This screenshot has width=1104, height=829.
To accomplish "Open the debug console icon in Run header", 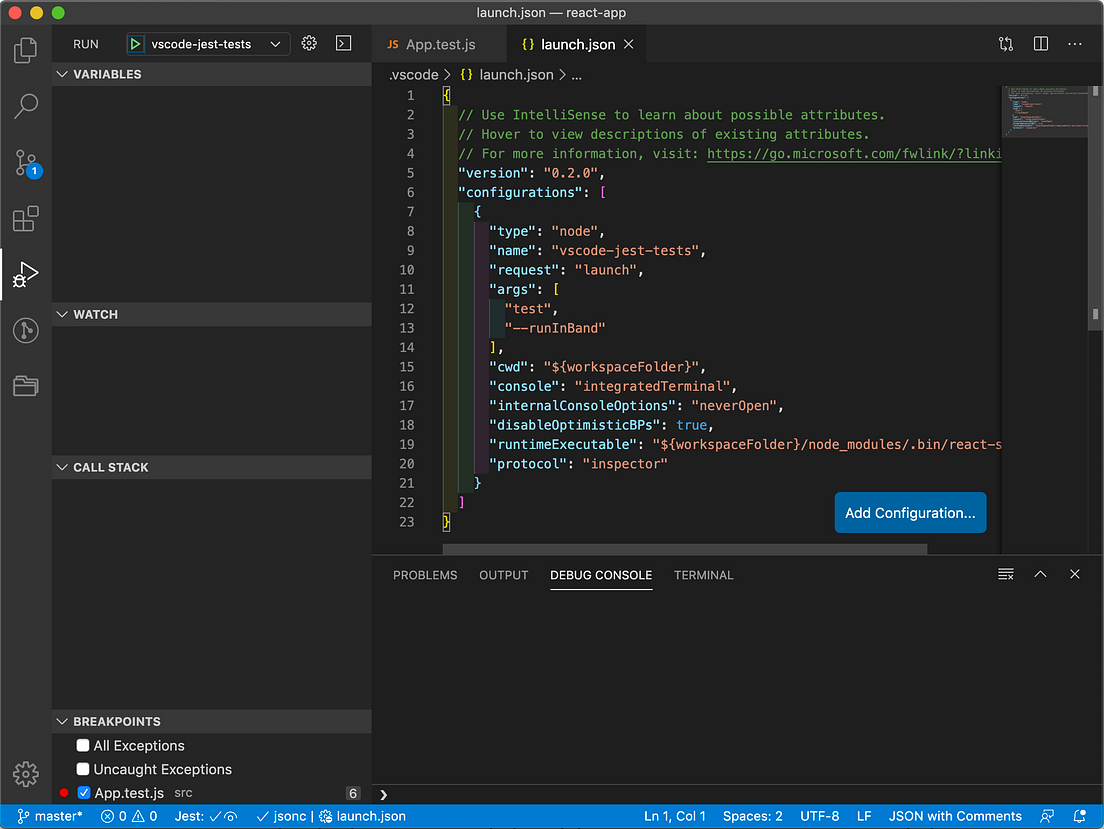I will [344, 43].
